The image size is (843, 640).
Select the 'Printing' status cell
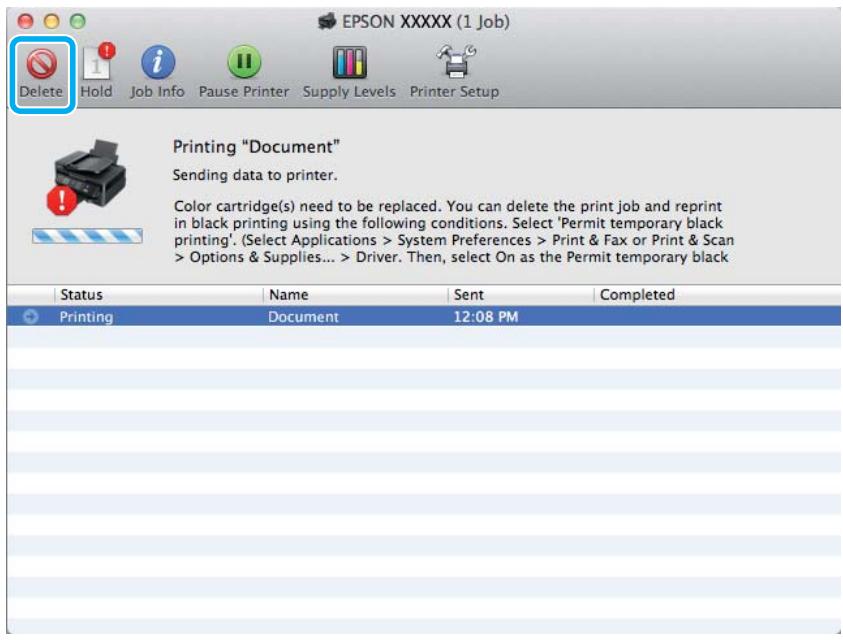pyautogui.click(x=87, y=317)
